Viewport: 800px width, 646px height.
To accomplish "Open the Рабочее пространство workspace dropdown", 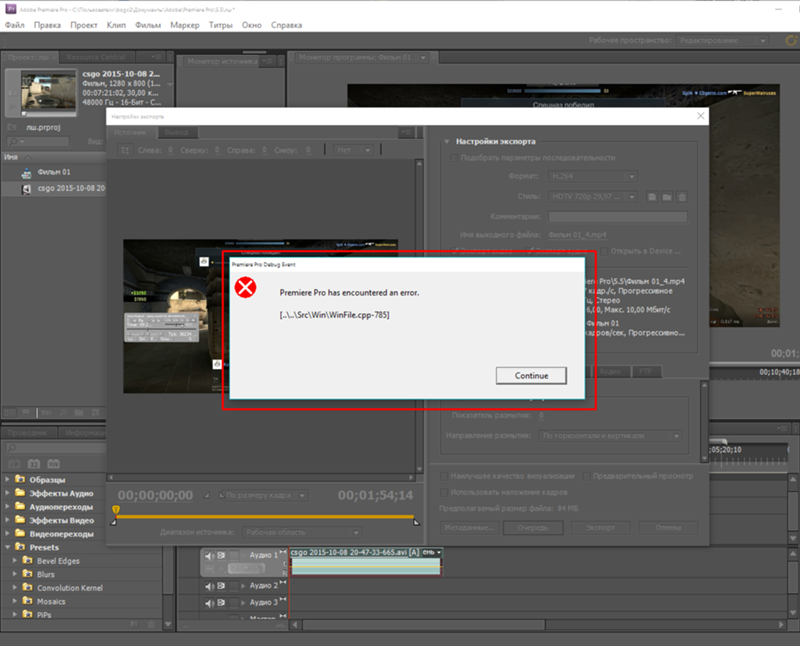I will click(x=722, y=40).
